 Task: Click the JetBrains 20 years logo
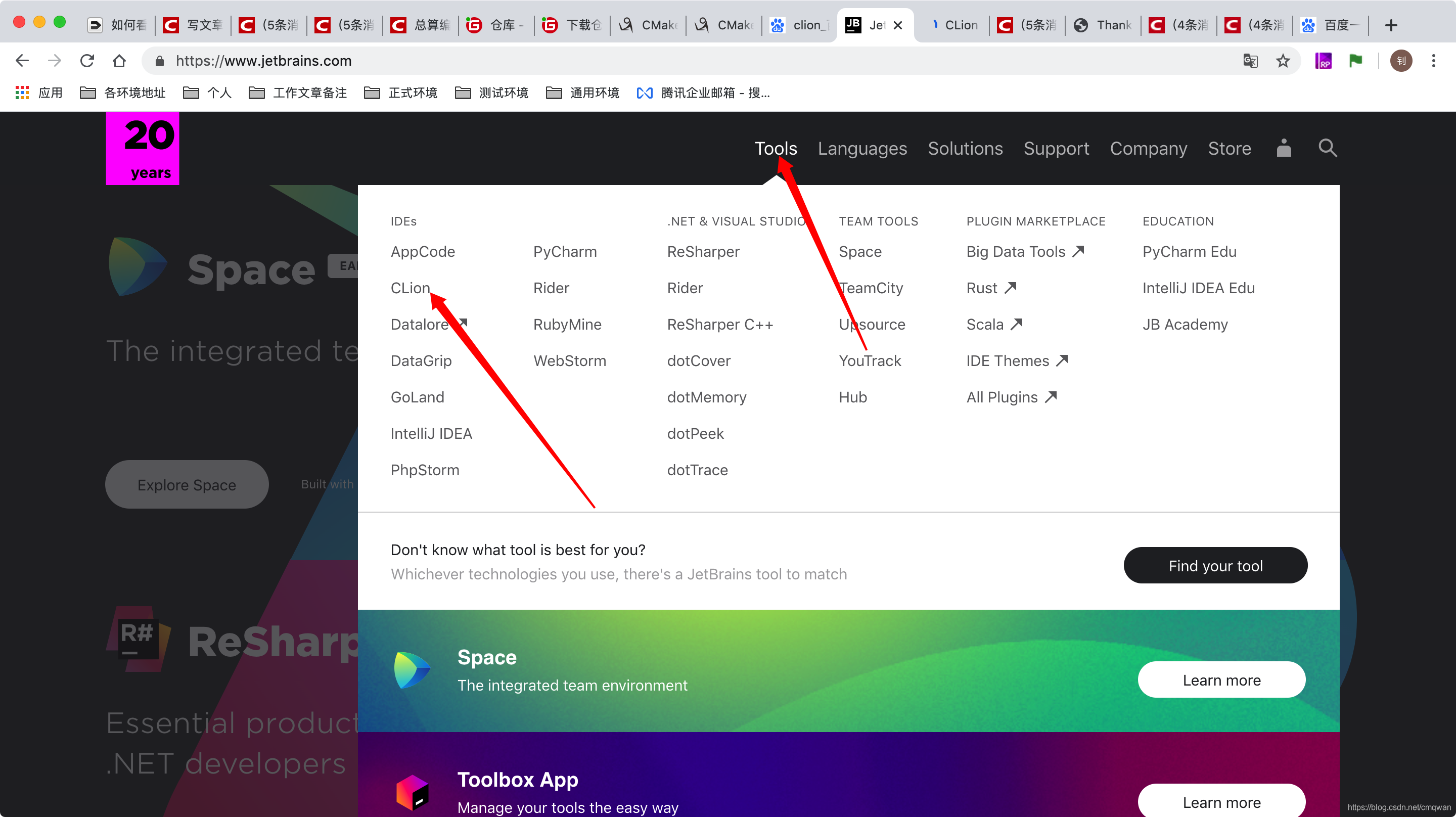[143, 148]
